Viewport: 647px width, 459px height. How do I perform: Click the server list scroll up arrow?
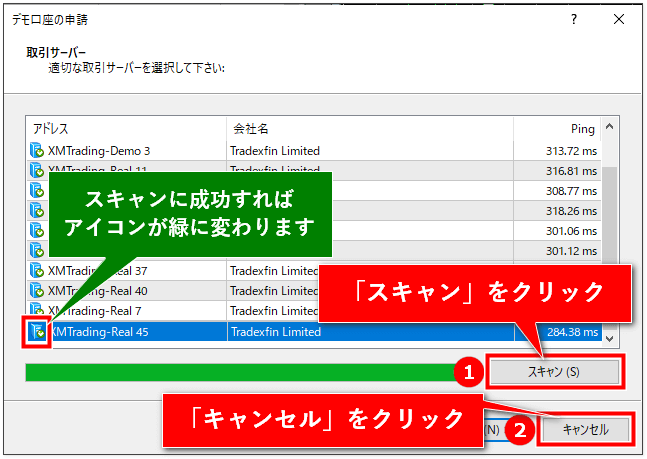point(609,127)
